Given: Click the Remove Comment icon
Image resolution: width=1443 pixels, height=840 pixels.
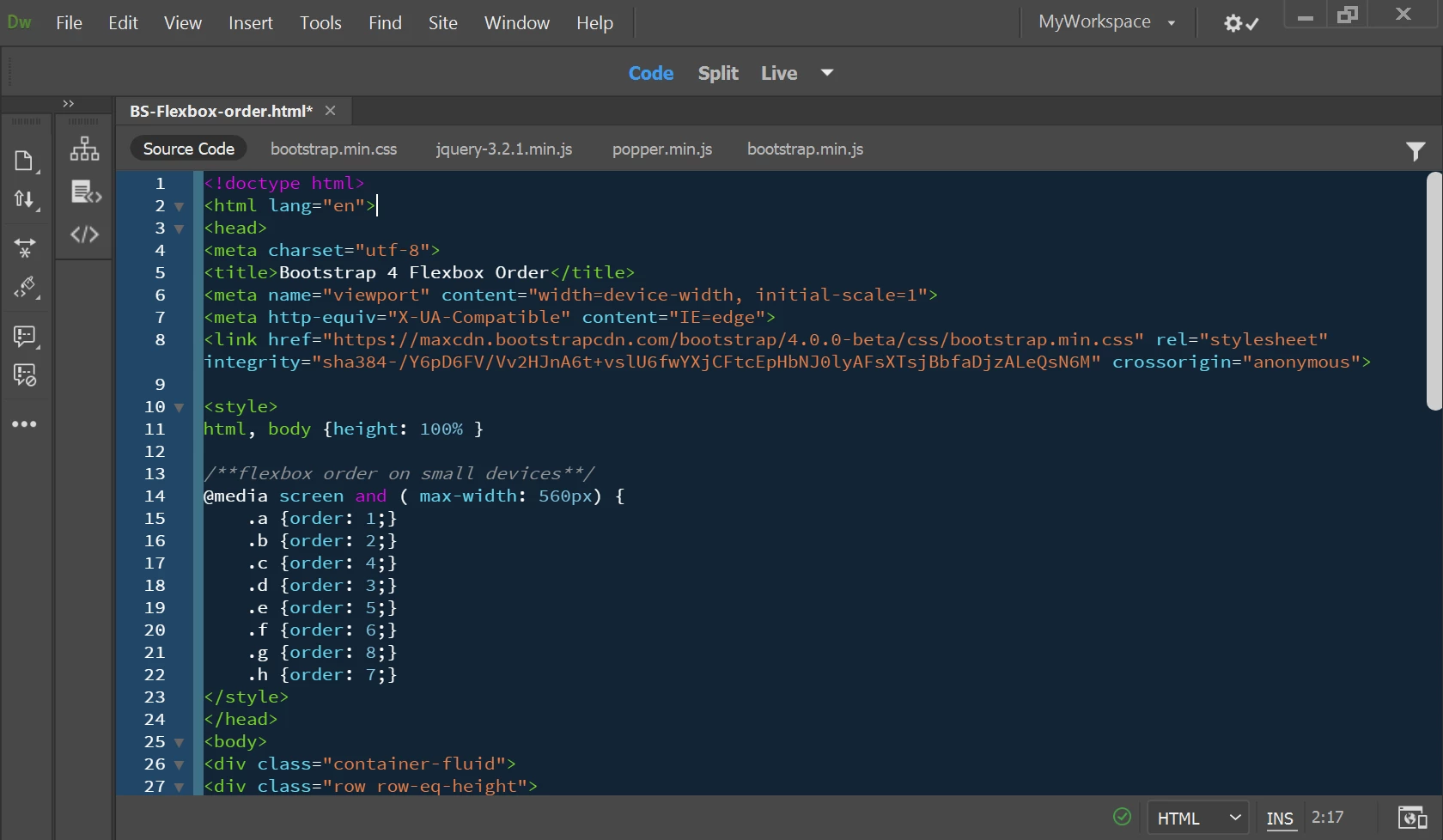Looking at the screenshot, I should (24, 375).
